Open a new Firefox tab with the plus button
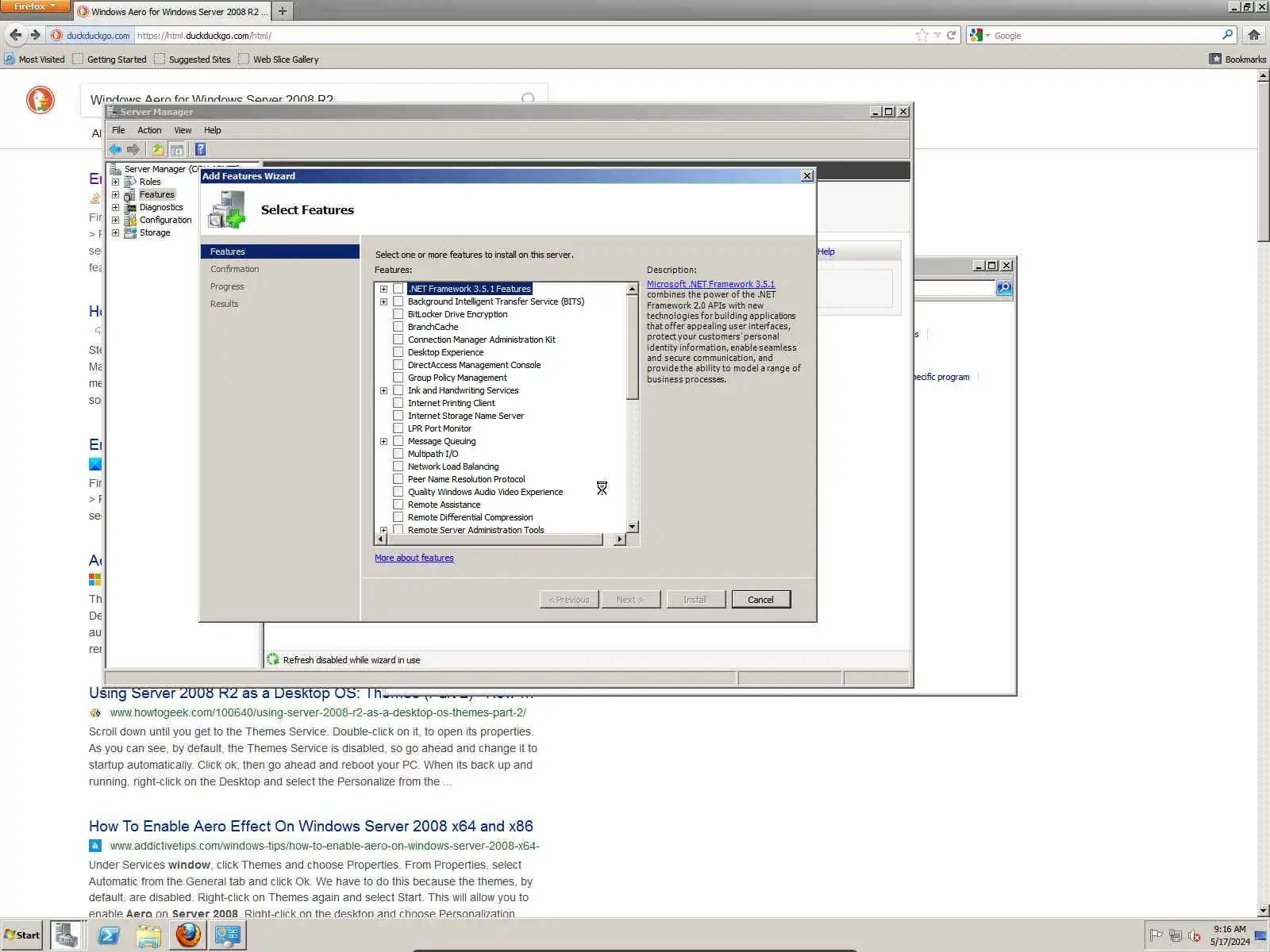1270x952 pixels. [282, 11]
